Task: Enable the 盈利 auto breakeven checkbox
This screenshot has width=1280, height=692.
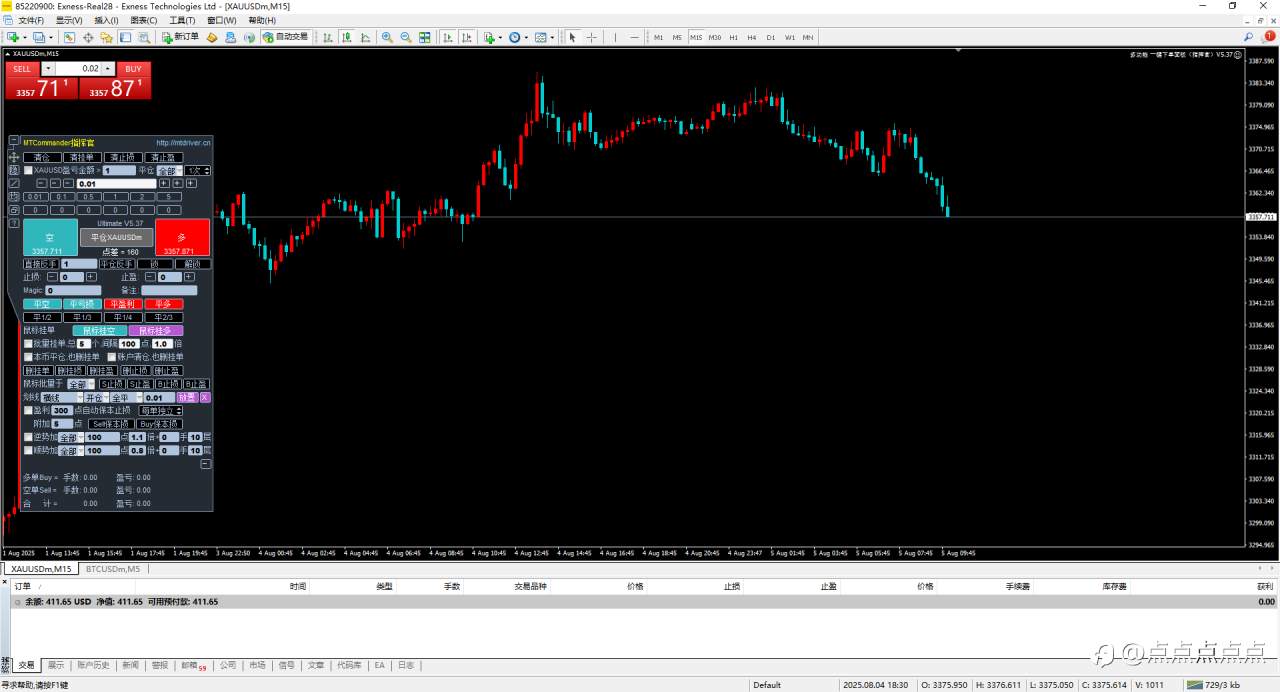Action: pos(28,410)
